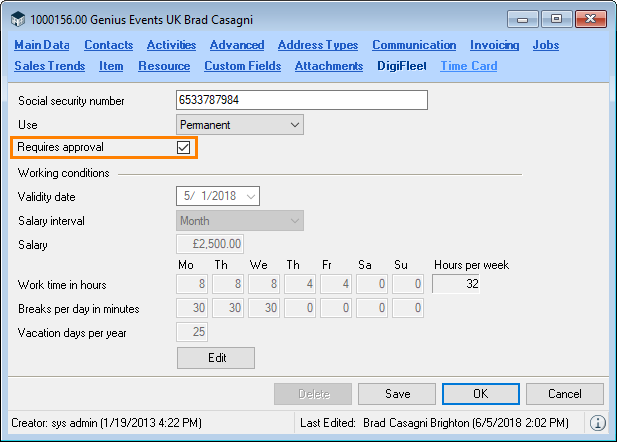Expand the Validity date picker
The height and width of the screenshot is (442, 617).
(250, 197)
